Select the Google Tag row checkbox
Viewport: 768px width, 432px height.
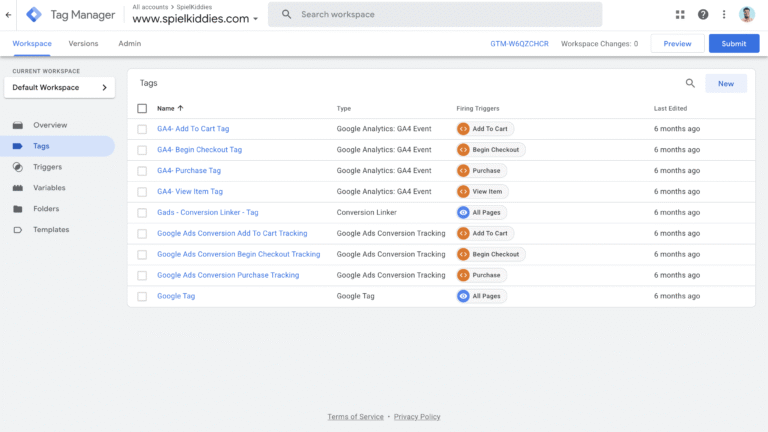click(x=142, y=297)
